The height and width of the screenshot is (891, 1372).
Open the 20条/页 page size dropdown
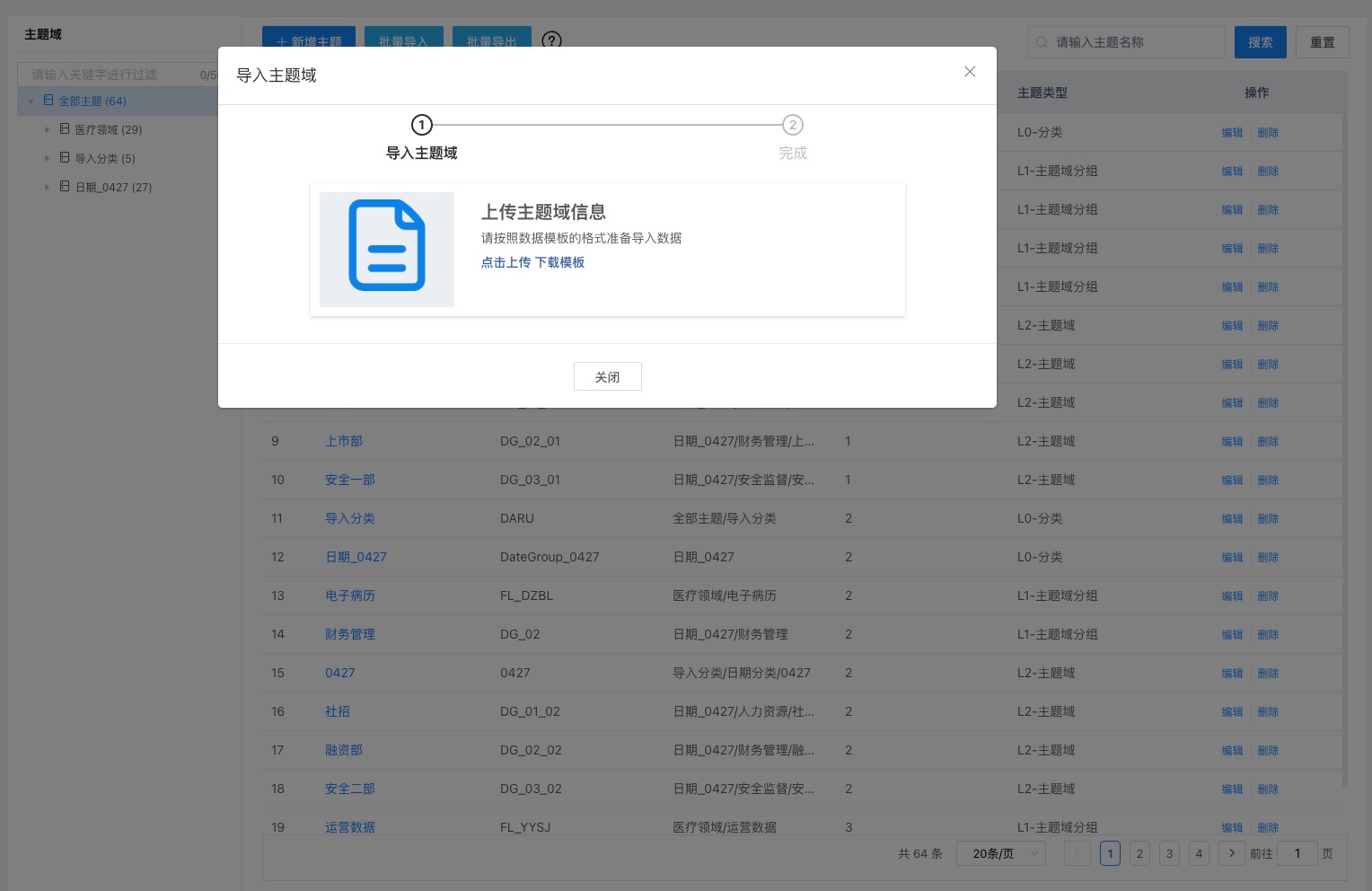coord(1001,853)
